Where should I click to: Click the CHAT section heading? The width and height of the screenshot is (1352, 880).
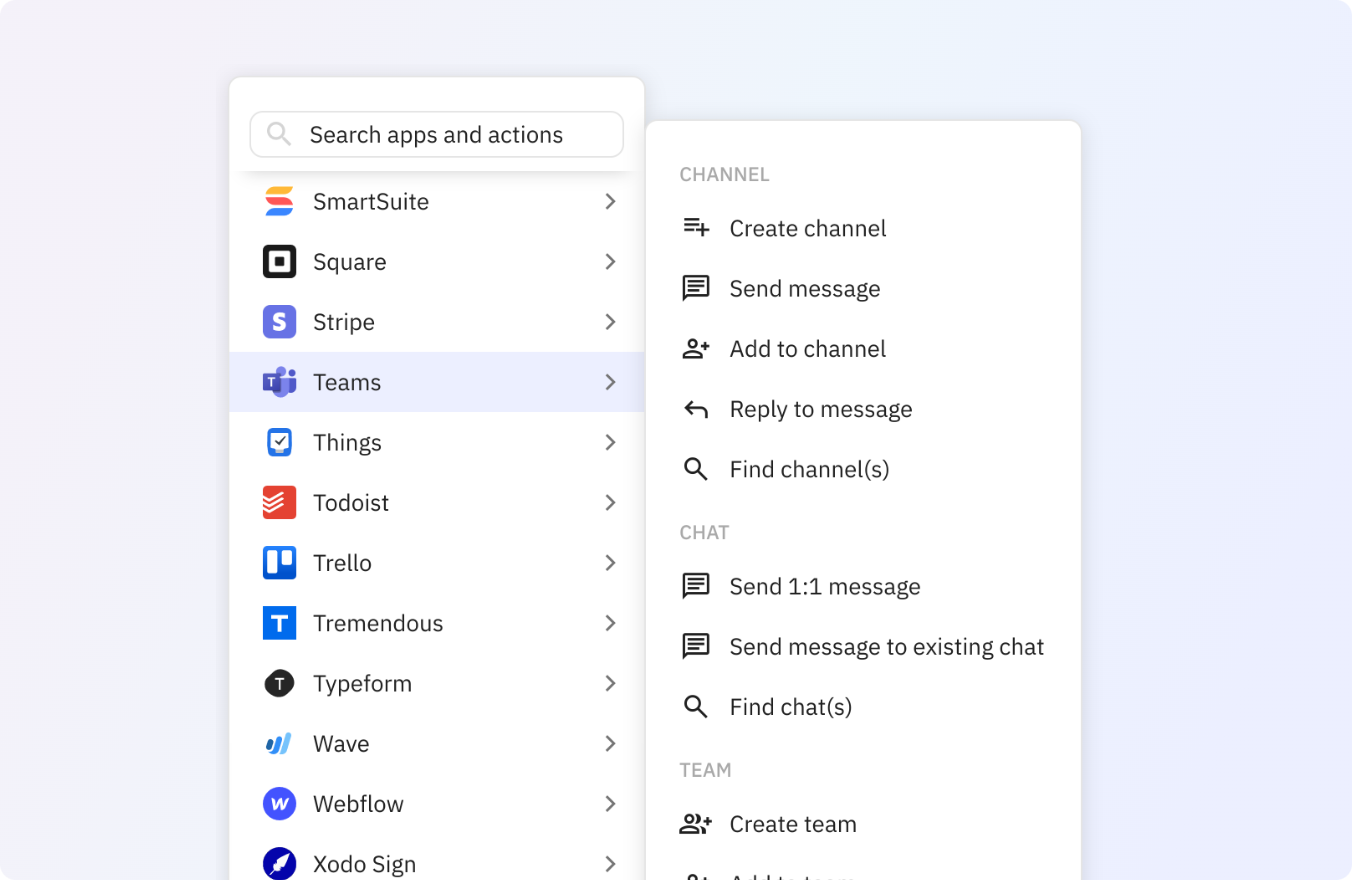pyautogui.click(x=704, y=533)
